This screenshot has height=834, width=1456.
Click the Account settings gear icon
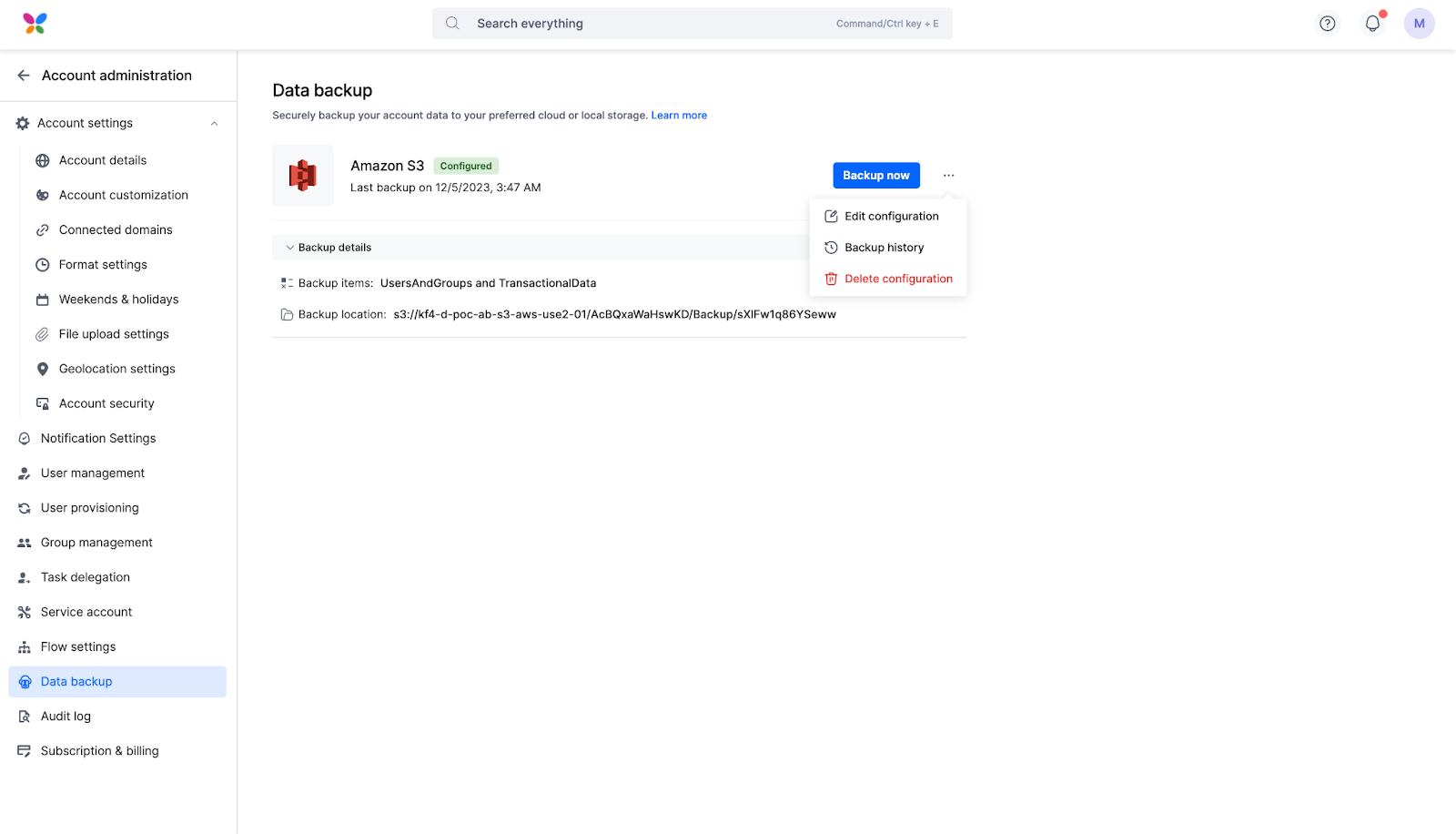pos(23,123)
